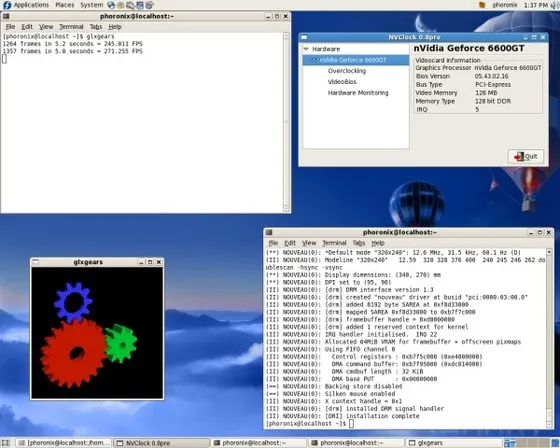Open Terminal menu in upper terminal window
Screen dimensions: 560x448
click(x=71, y=27)
